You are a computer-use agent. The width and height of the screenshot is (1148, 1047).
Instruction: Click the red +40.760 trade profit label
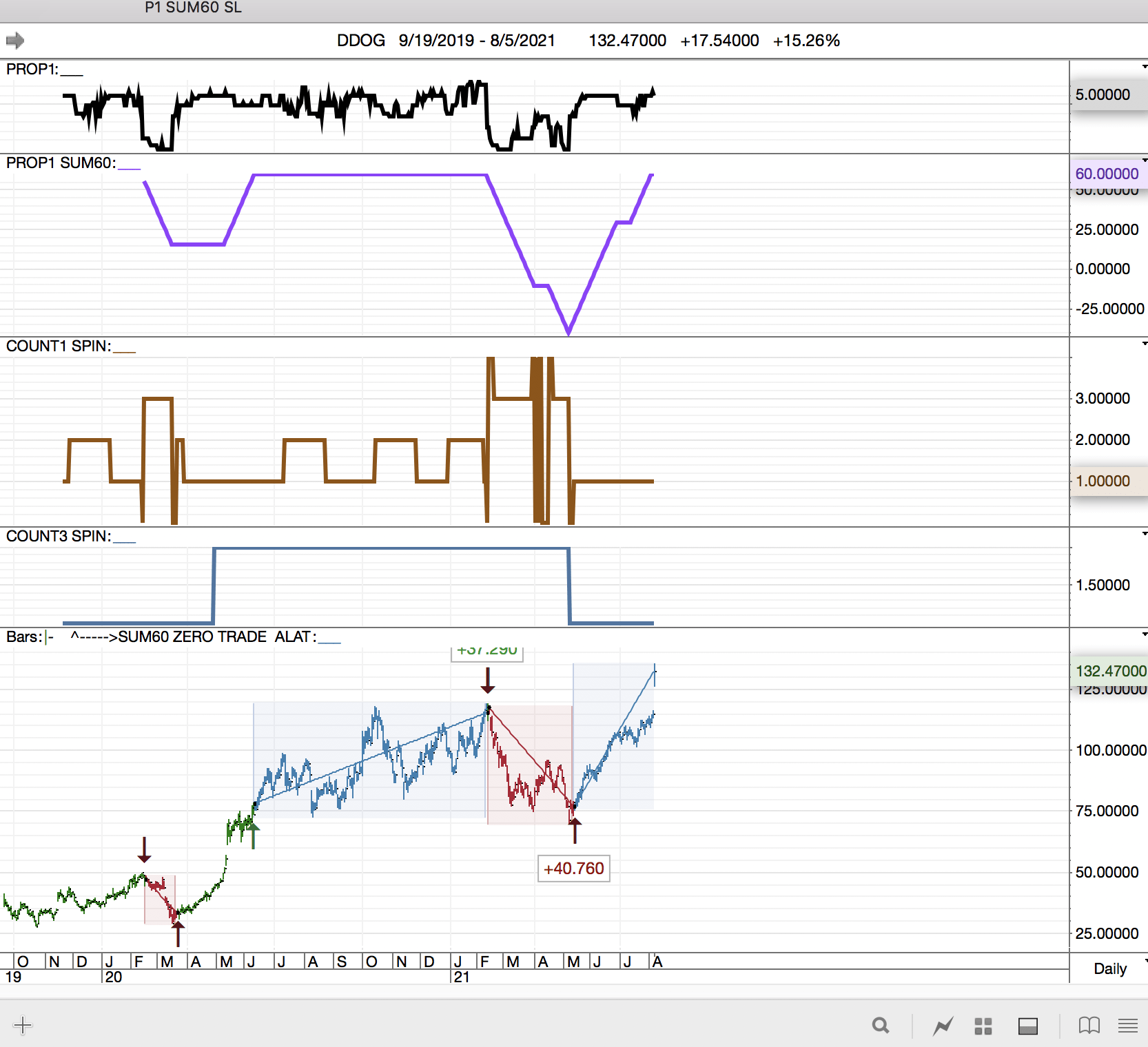point(573,869)
